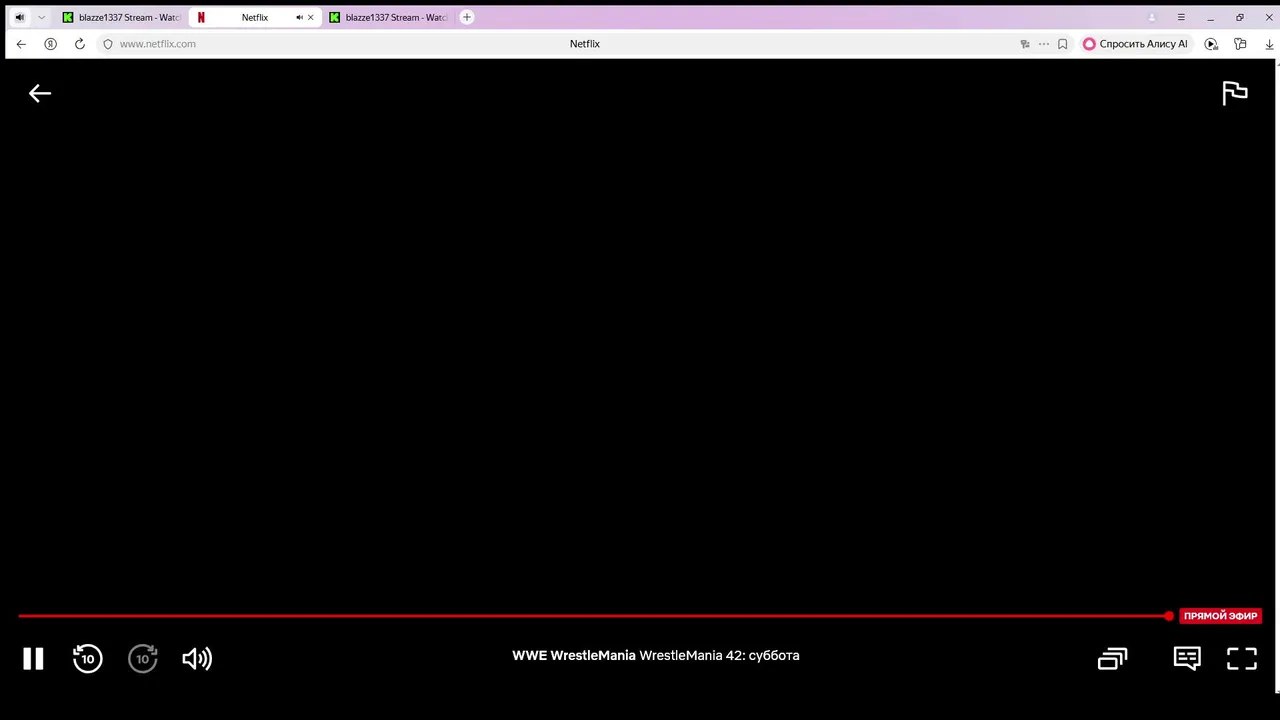Switch to second blazze1337 Stream tab
The height and width of the screenshot is (720, 1280).
(388, 17)
